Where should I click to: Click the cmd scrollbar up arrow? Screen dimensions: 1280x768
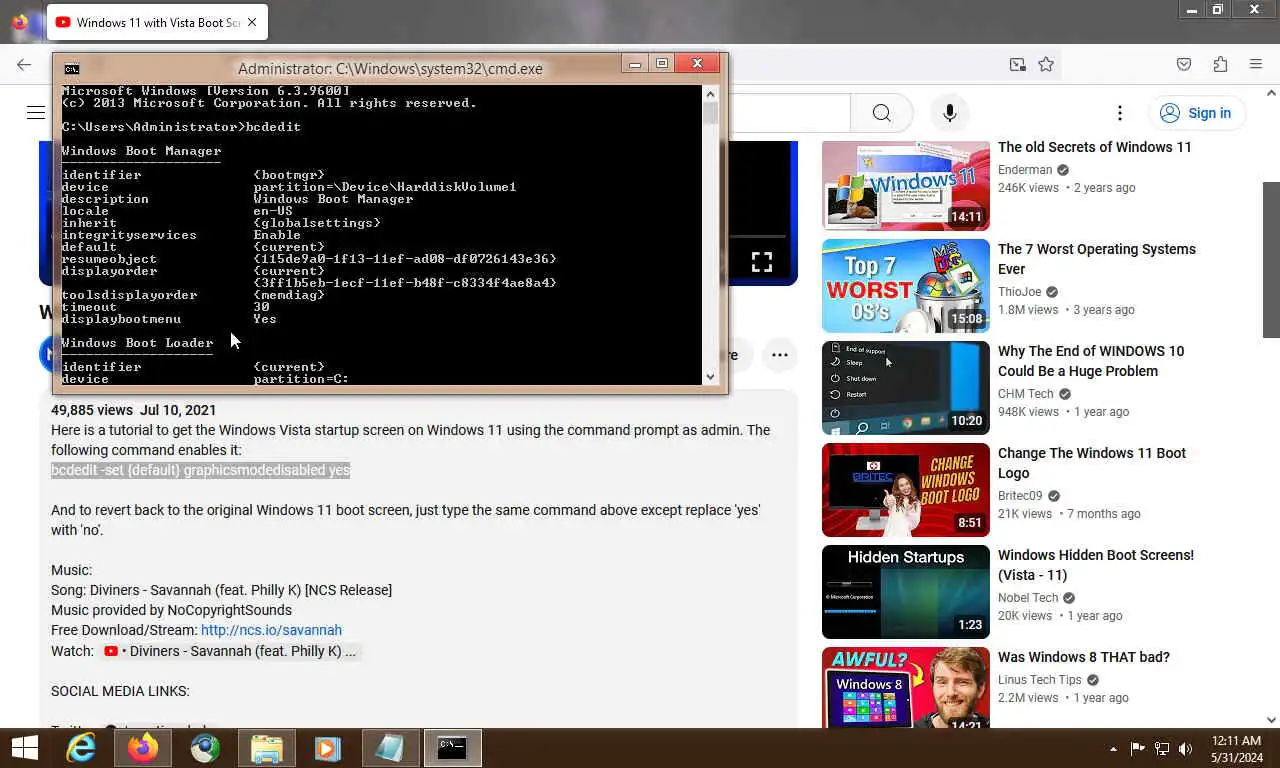point(710,94)
